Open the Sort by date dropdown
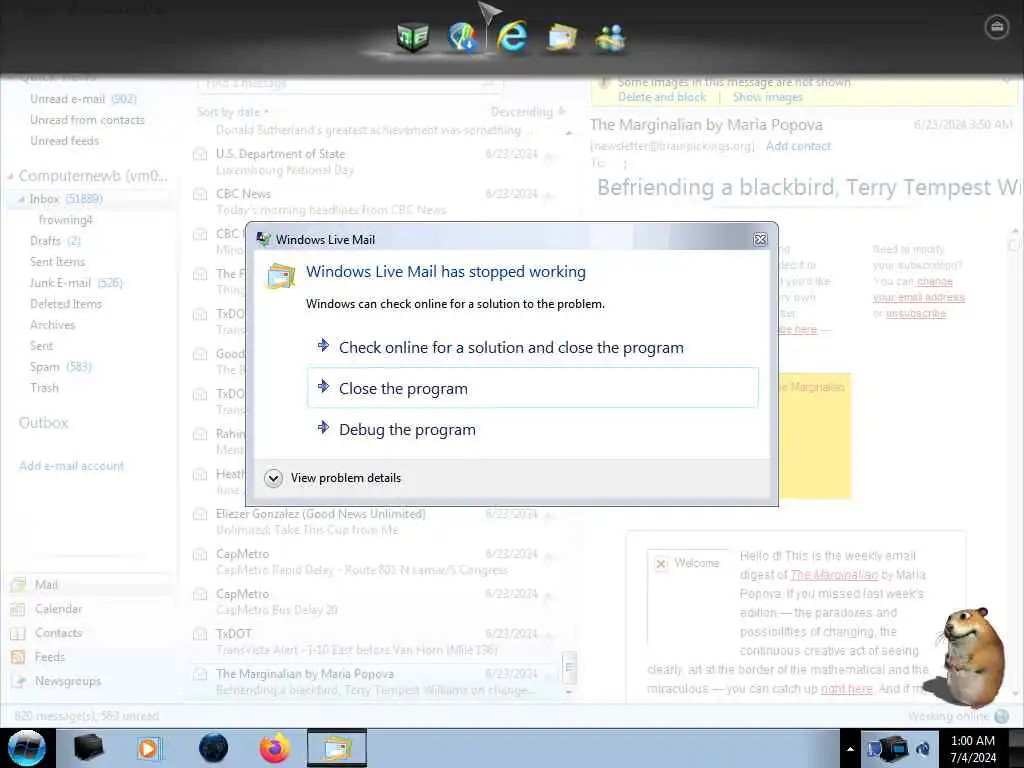 pos(232,112)
